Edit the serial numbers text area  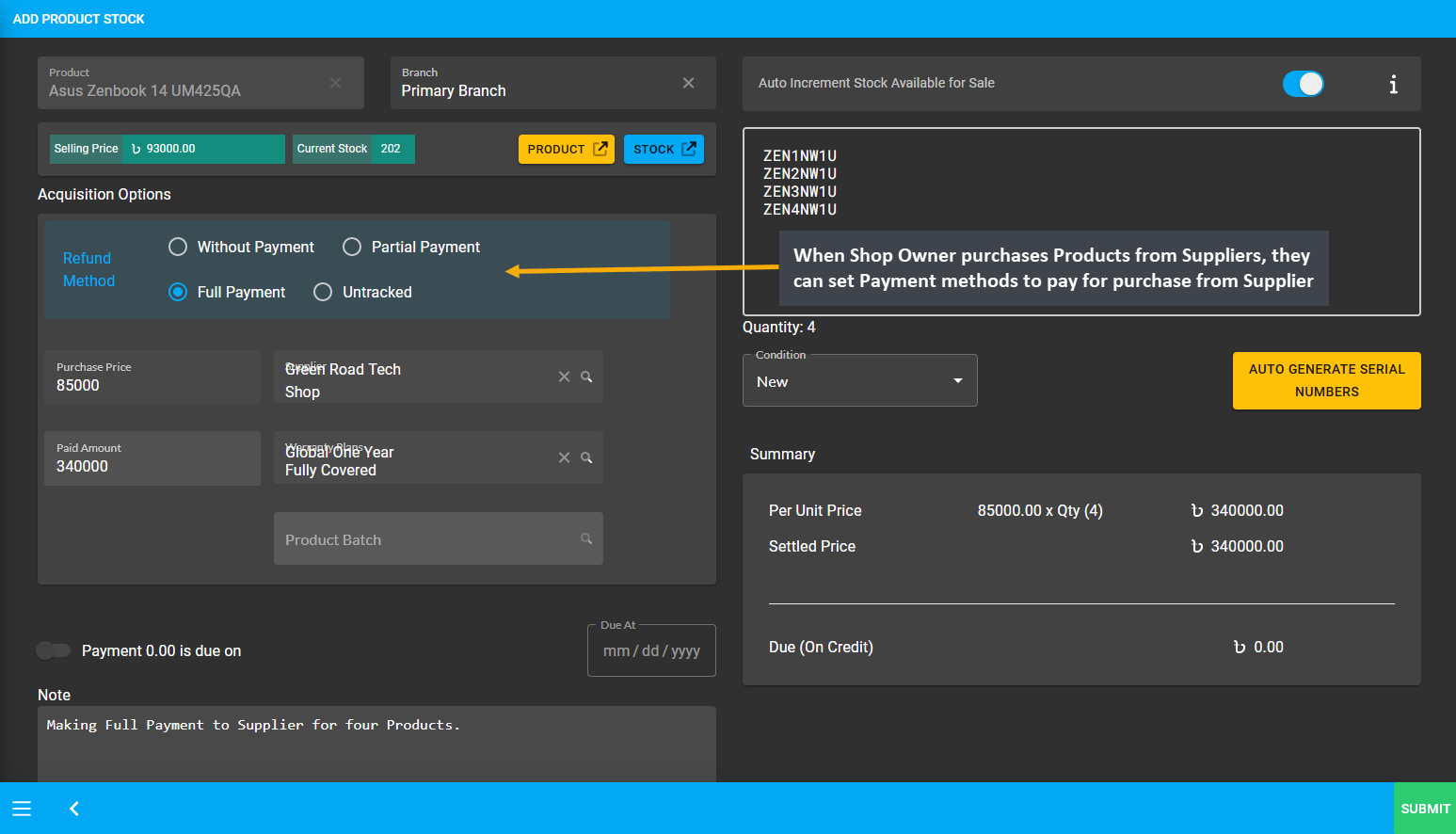click(1081, 221)
